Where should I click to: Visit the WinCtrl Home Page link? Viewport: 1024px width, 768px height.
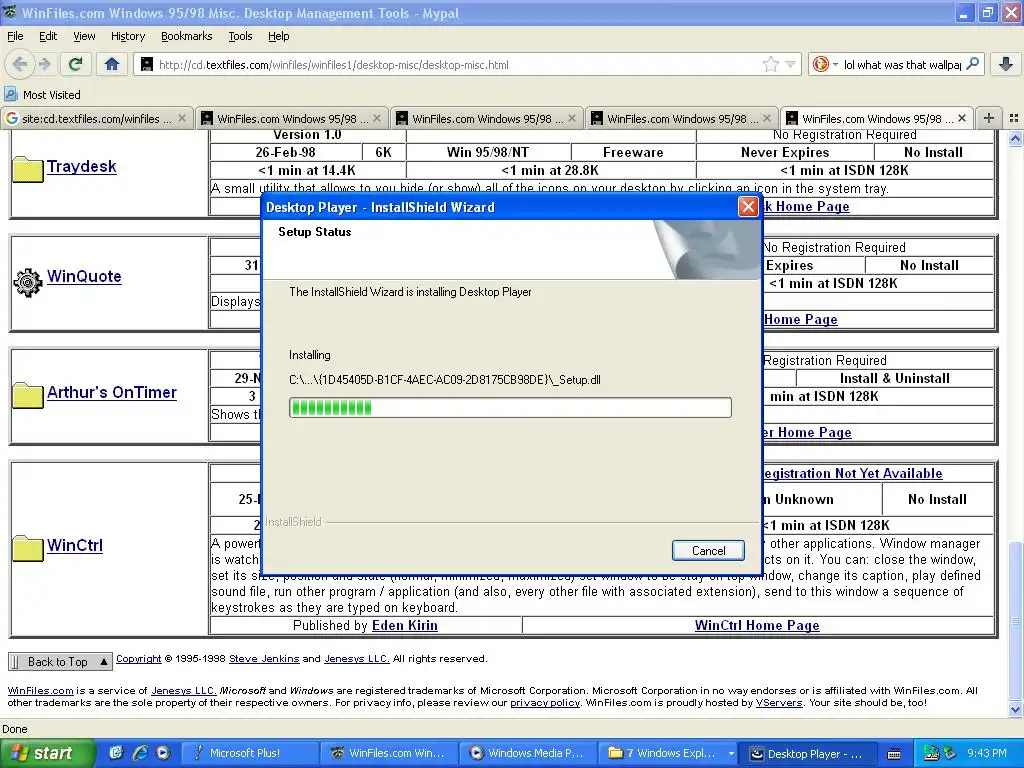757,625
